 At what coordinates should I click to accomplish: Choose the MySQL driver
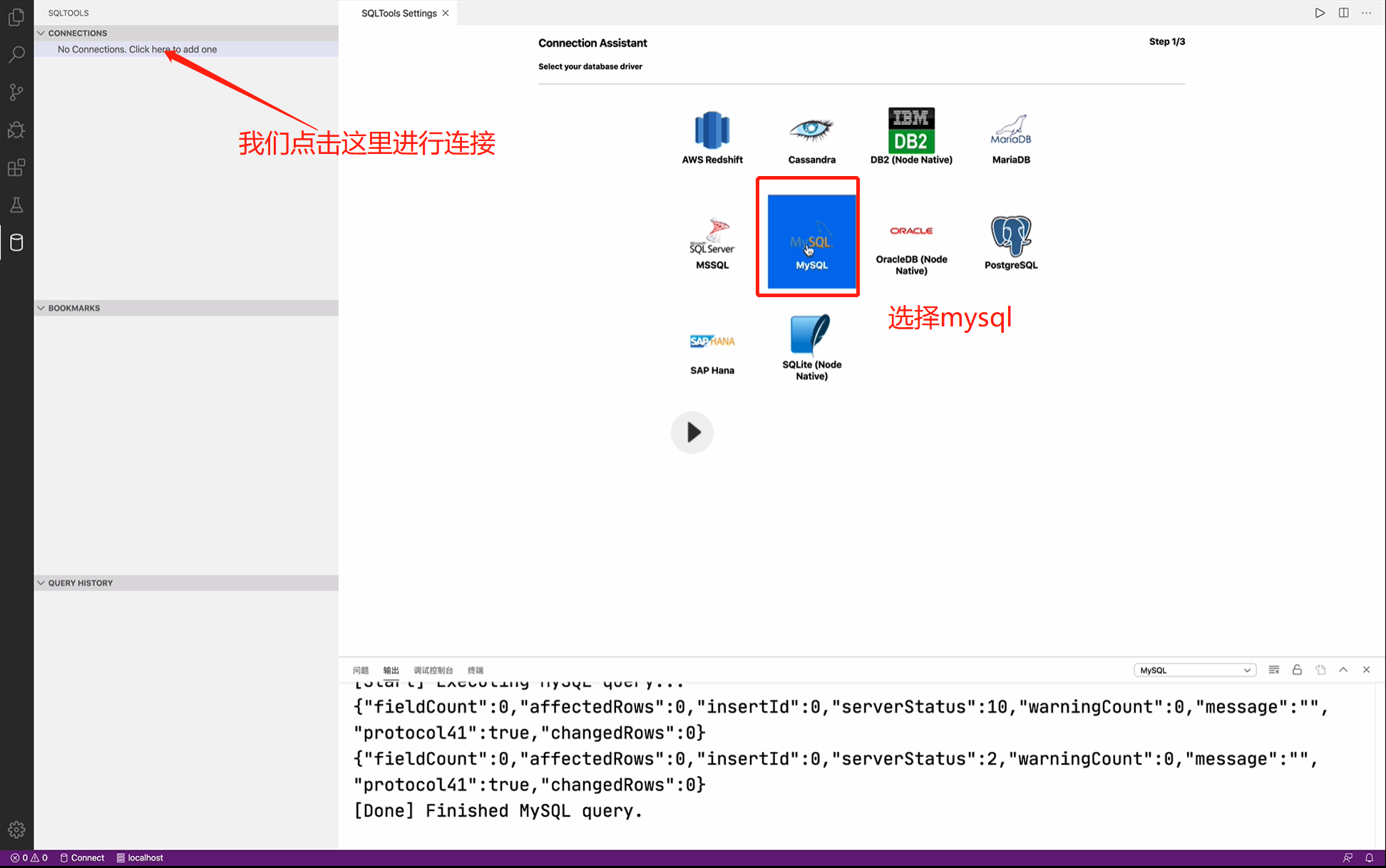(811, 241)
